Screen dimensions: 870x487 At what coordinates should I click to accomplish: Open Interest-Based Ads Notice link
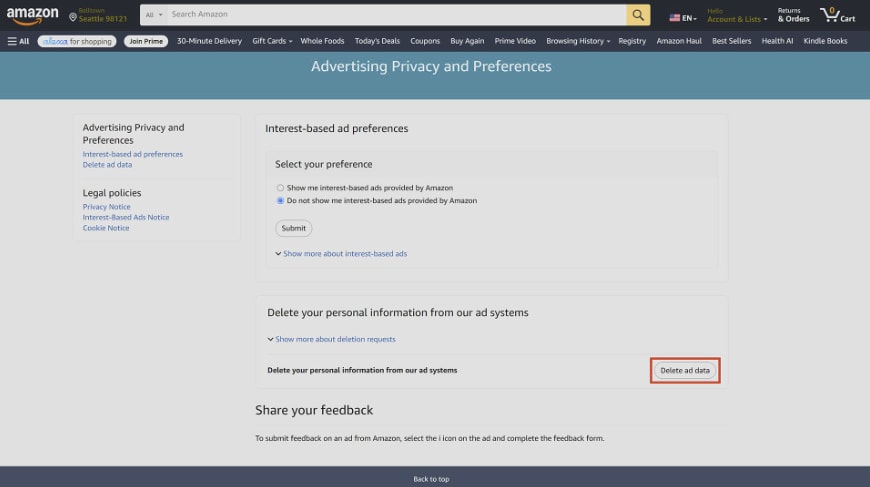pyautogui.click(x=126, y=217)
